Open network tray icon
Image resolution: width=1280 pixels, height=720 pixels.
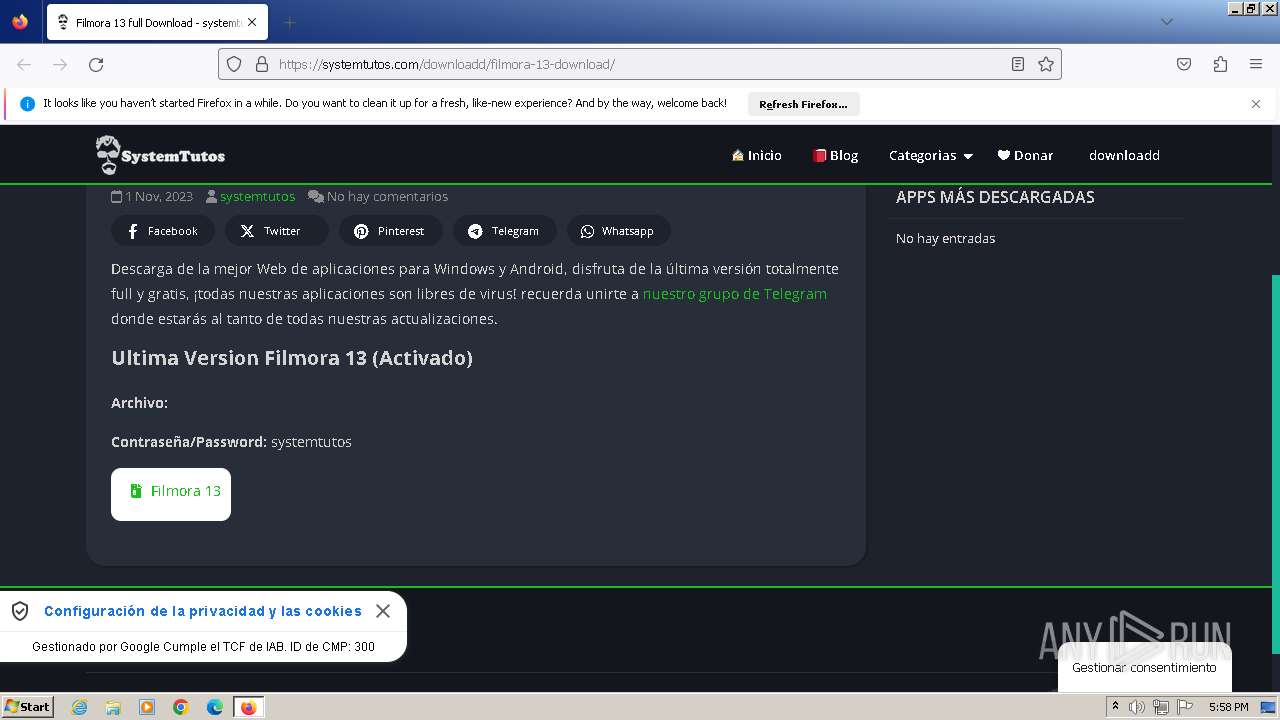[x=1161, y=707]
